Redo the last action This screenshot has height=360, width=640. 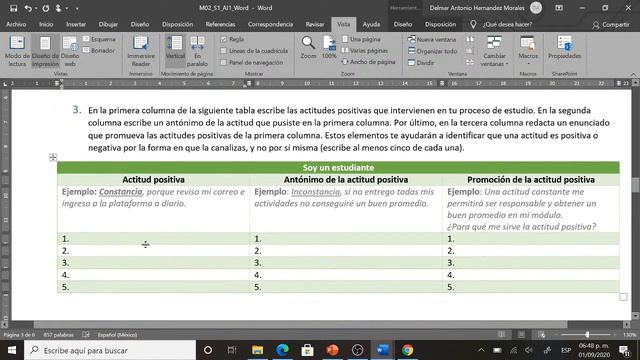click(x=46, y=8)
